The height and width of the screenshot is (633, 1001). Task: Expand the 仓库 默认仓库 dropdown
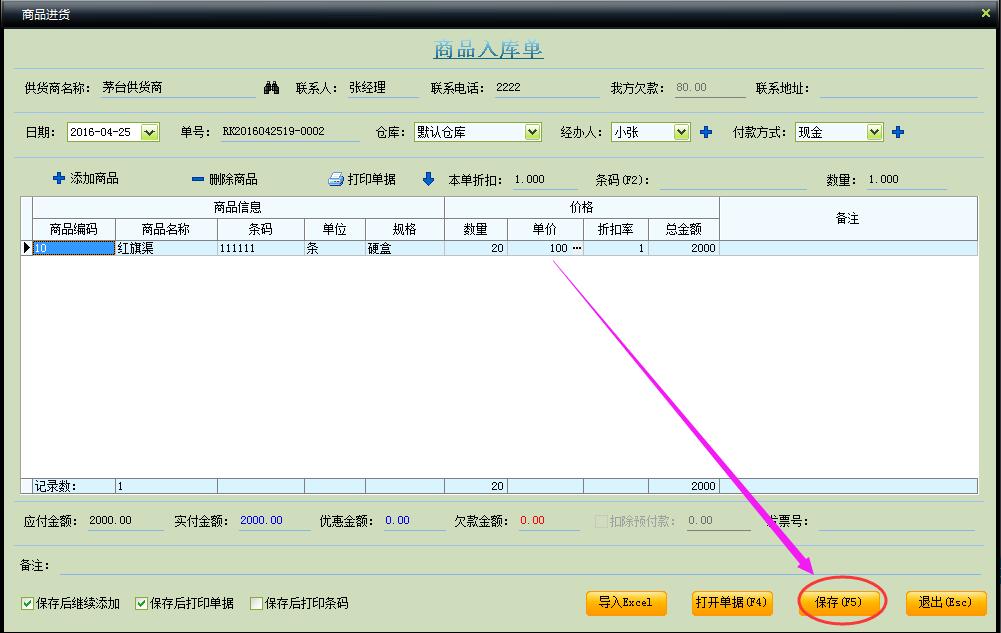(532, 132)
